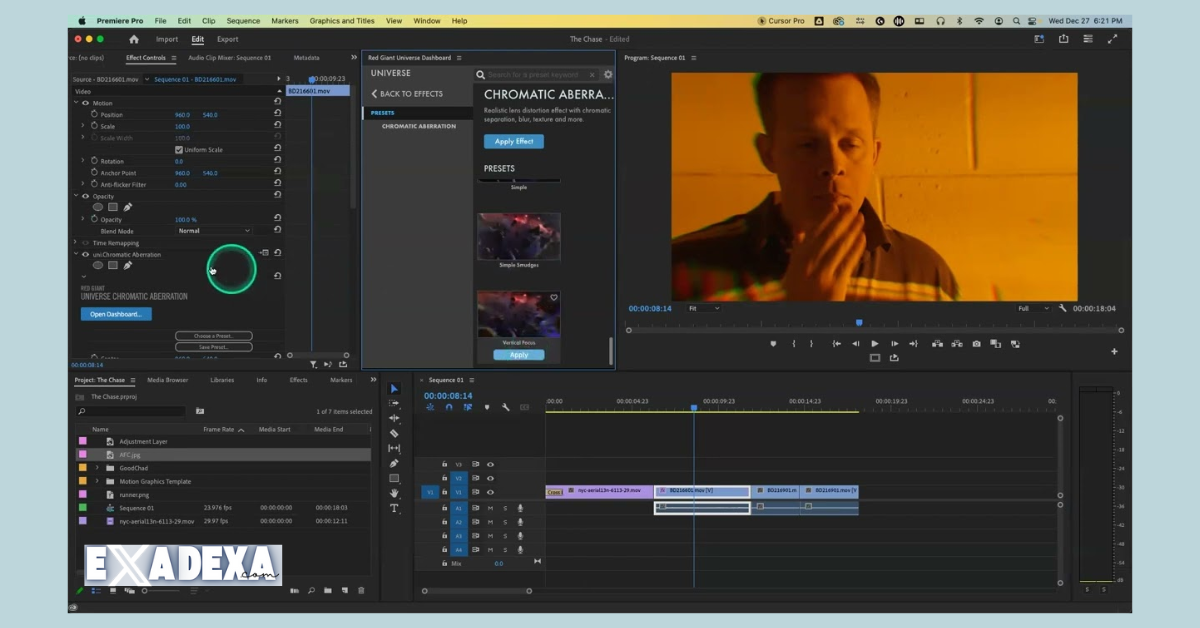The width and height of the screenshot is (1200, 628).
Task: Select the Razor tool in the timeline toolbar
Action: 394,433
